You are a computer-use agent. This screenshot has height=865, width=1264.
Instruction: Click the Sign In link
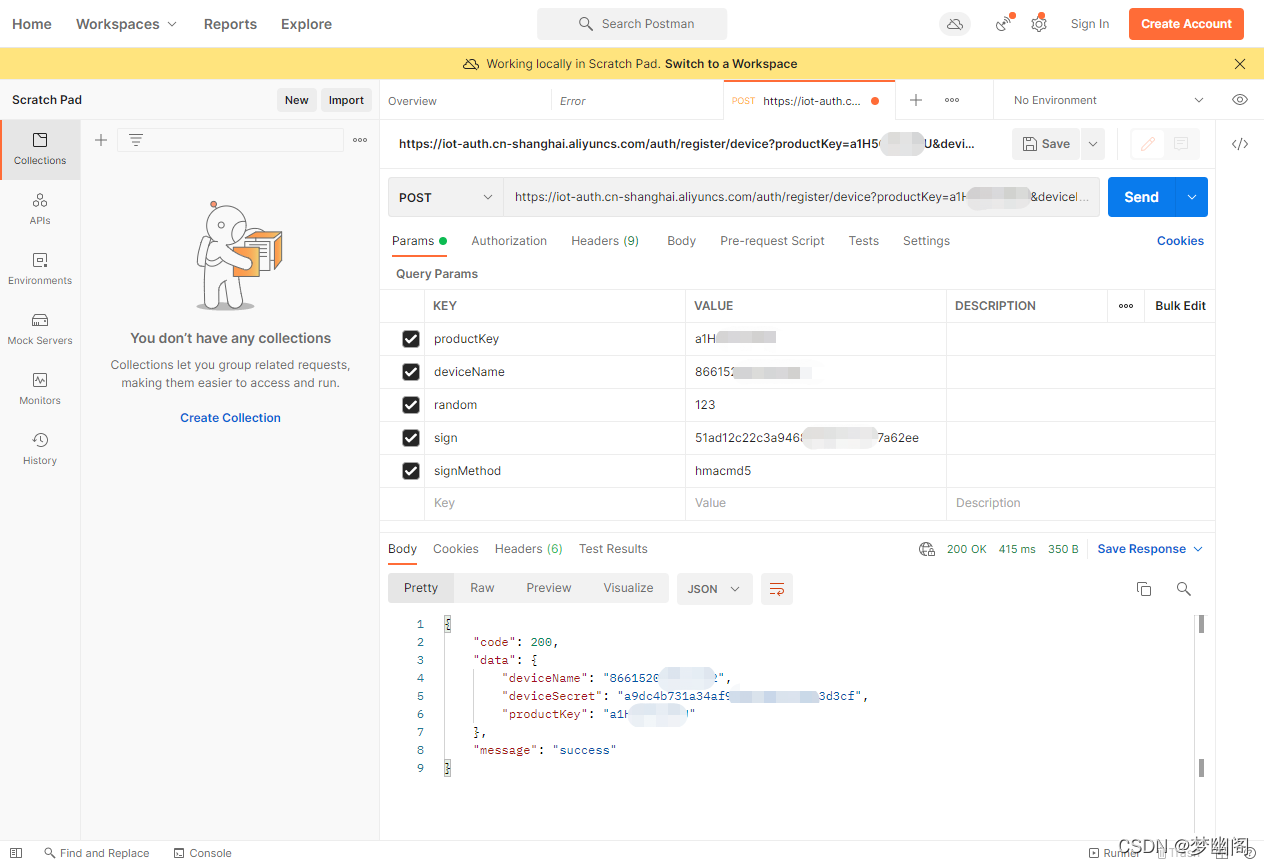(1090, 24)
